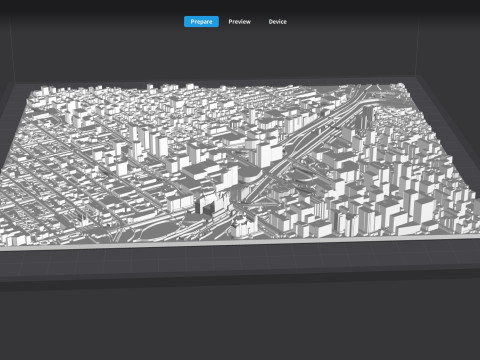Select the Prepare tab
The width and height of the screenshot is (480, 360).
click(x=201, y=22)
